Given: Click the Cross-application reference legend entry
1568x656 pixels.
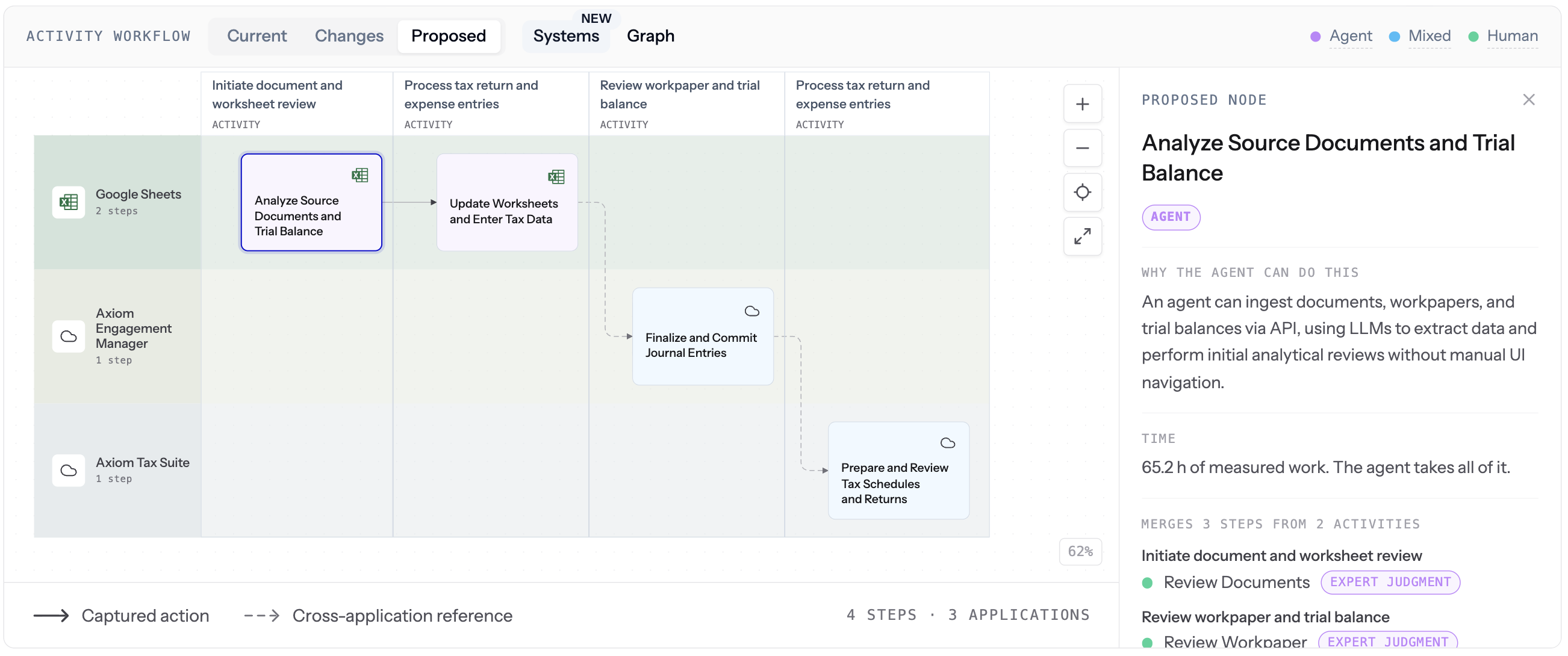Looking at the screenshot, I should (378, 616).
